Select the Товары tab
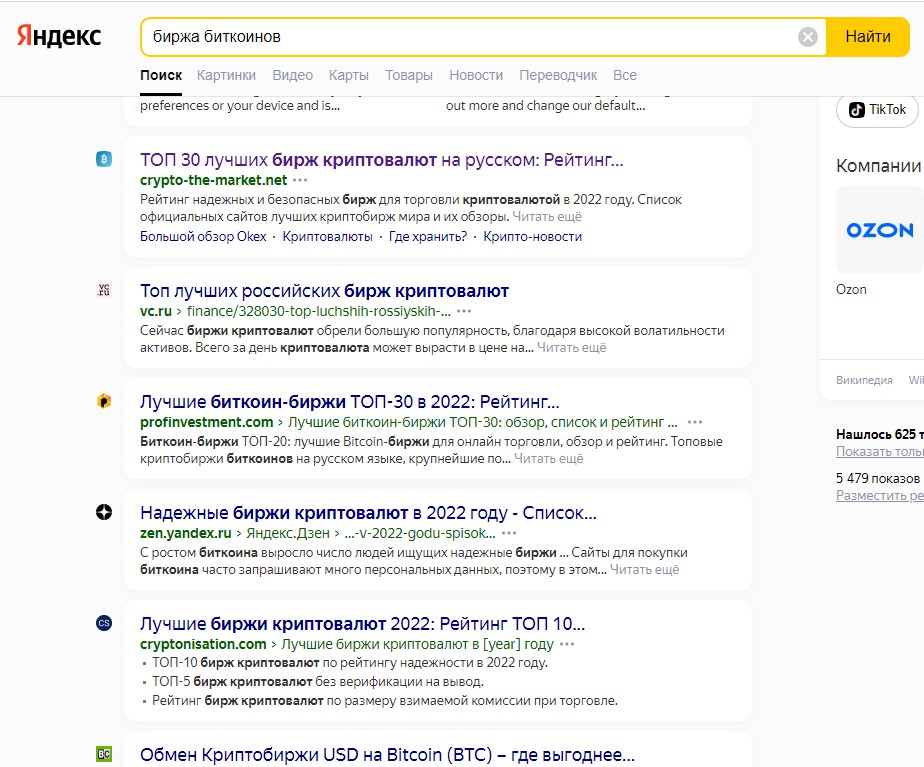 [409, 75]
